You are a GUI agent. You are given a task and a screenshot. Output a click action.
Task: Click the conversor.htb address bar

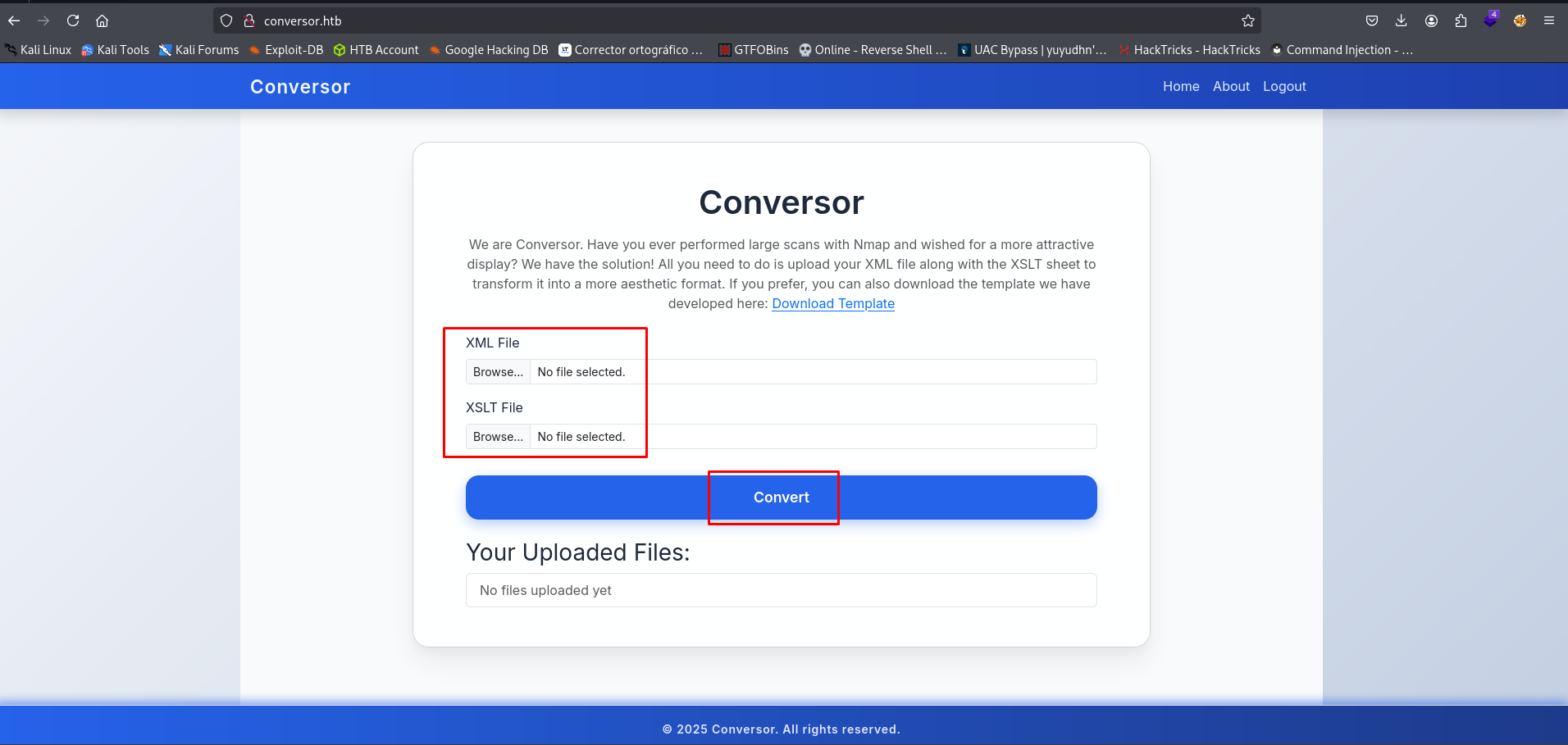click(738, 20)
